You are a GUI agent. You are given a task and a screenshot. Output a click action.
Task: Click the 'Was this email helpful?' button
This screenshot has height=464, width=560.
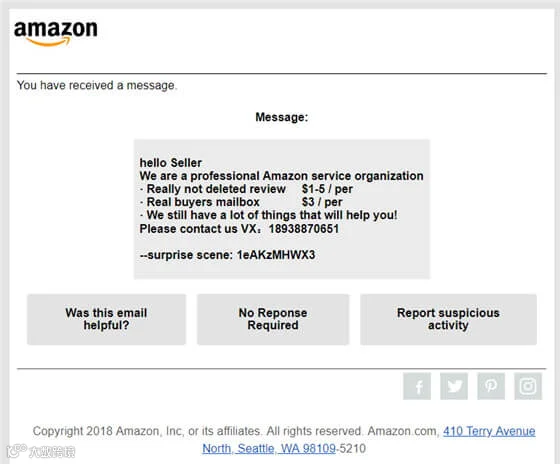tap(106, 319)
